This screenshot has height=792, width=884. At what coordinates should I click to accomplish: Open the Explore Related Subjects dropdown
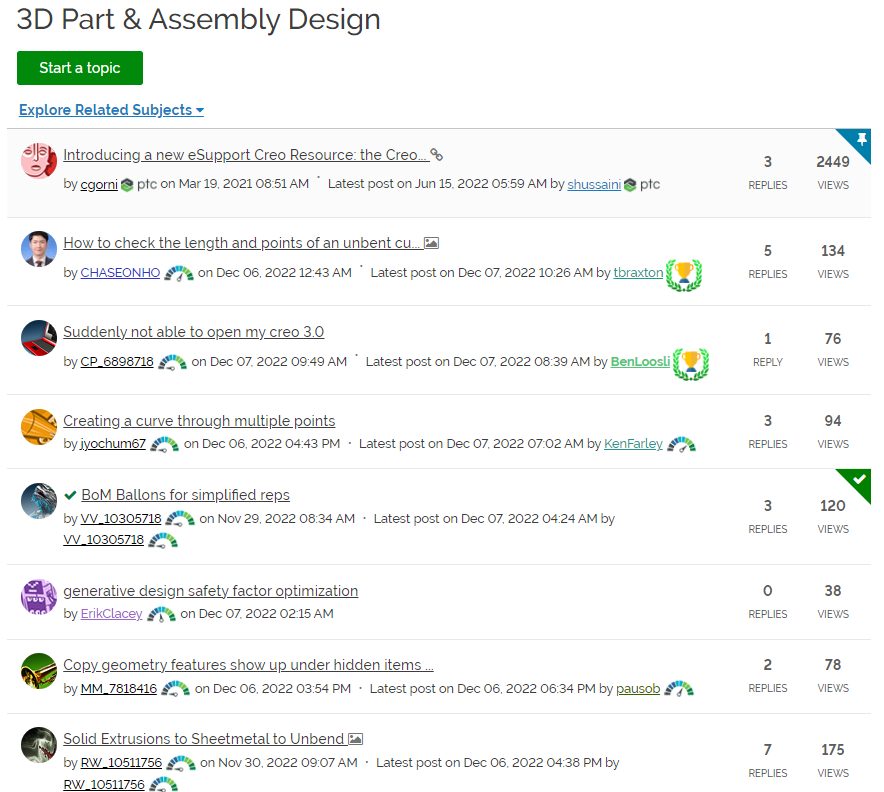pyautogui.click(x=110, y=110)
